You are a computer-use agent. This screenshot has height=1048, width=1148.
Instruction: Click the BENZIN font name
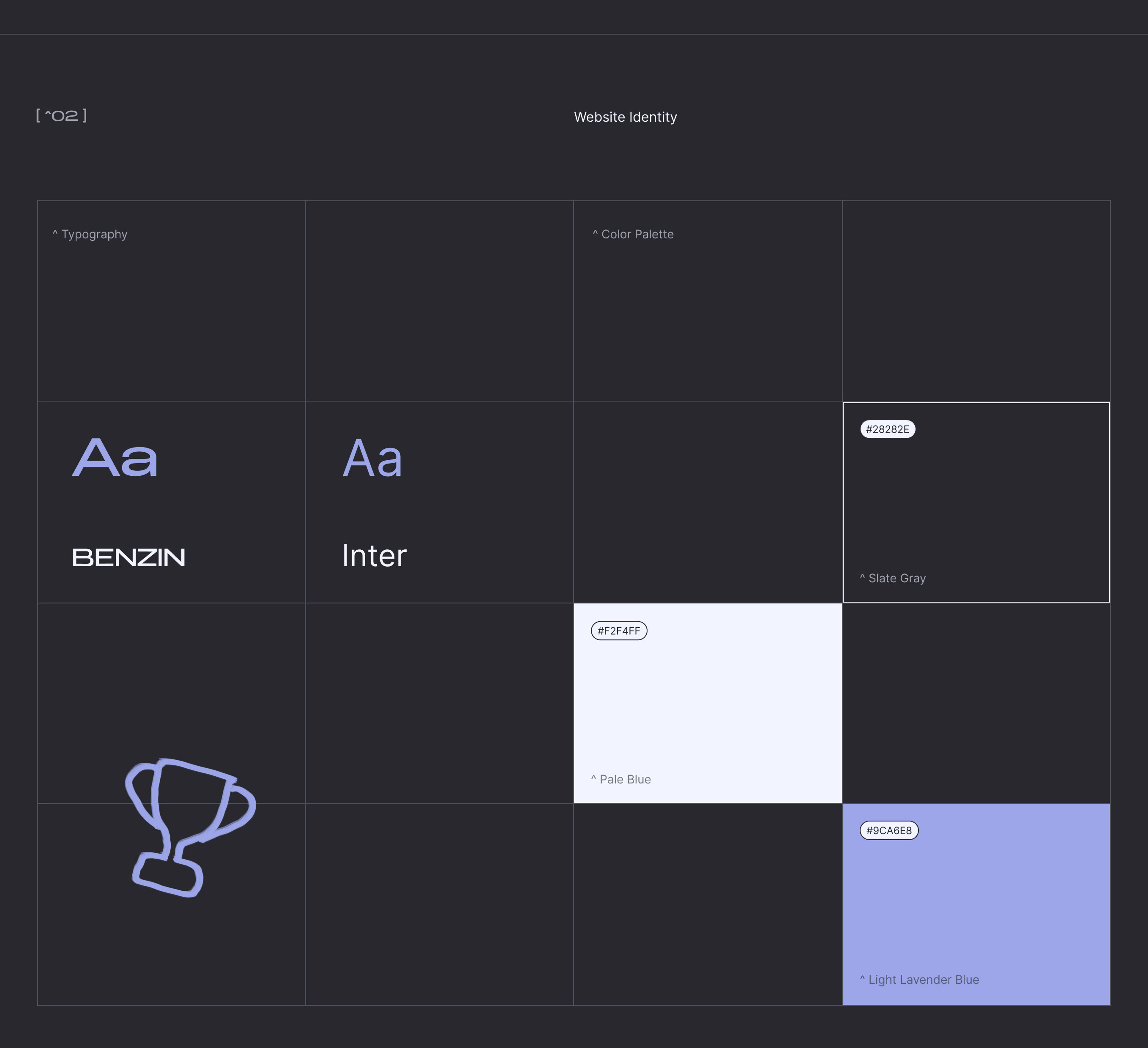(128, 558)
